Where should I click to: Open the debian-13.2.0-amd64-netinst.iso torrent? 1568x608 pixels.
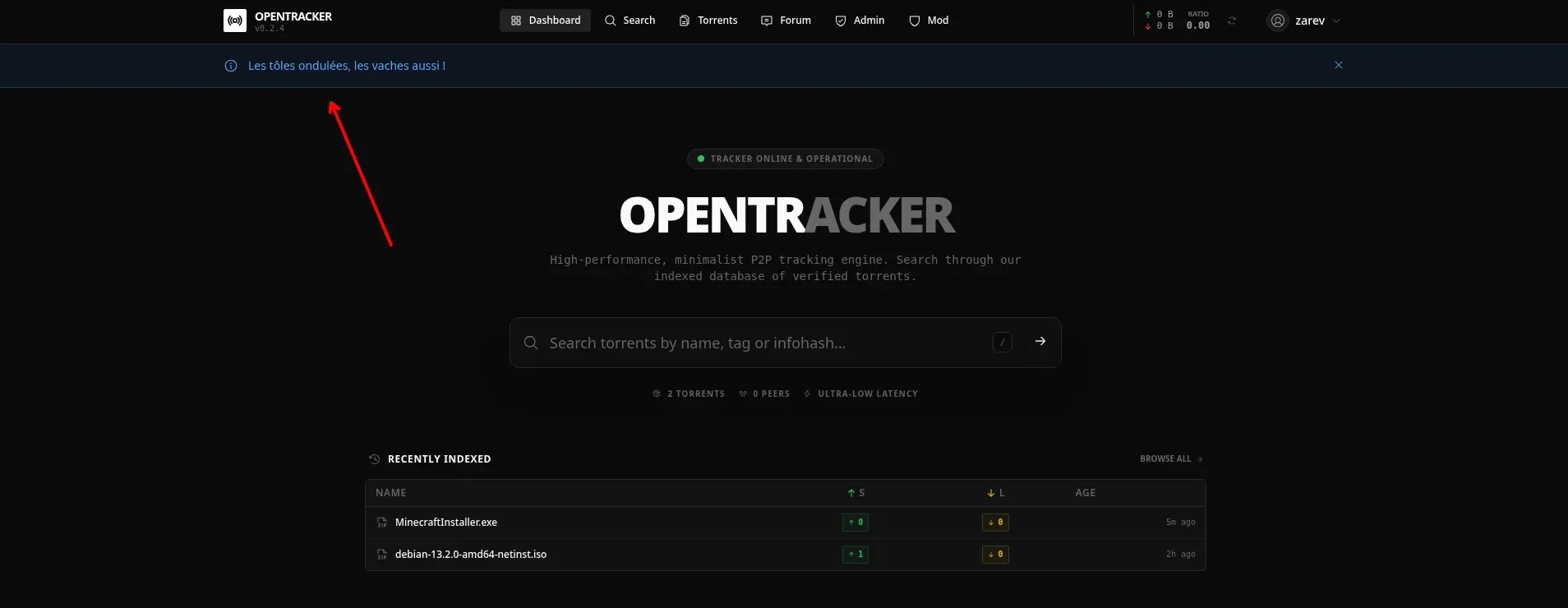pos(470,555)
